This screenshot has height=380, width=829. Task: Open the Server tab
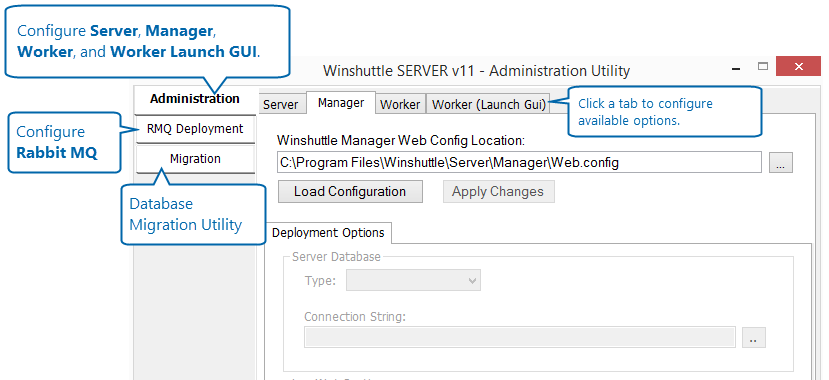[281, 104]
